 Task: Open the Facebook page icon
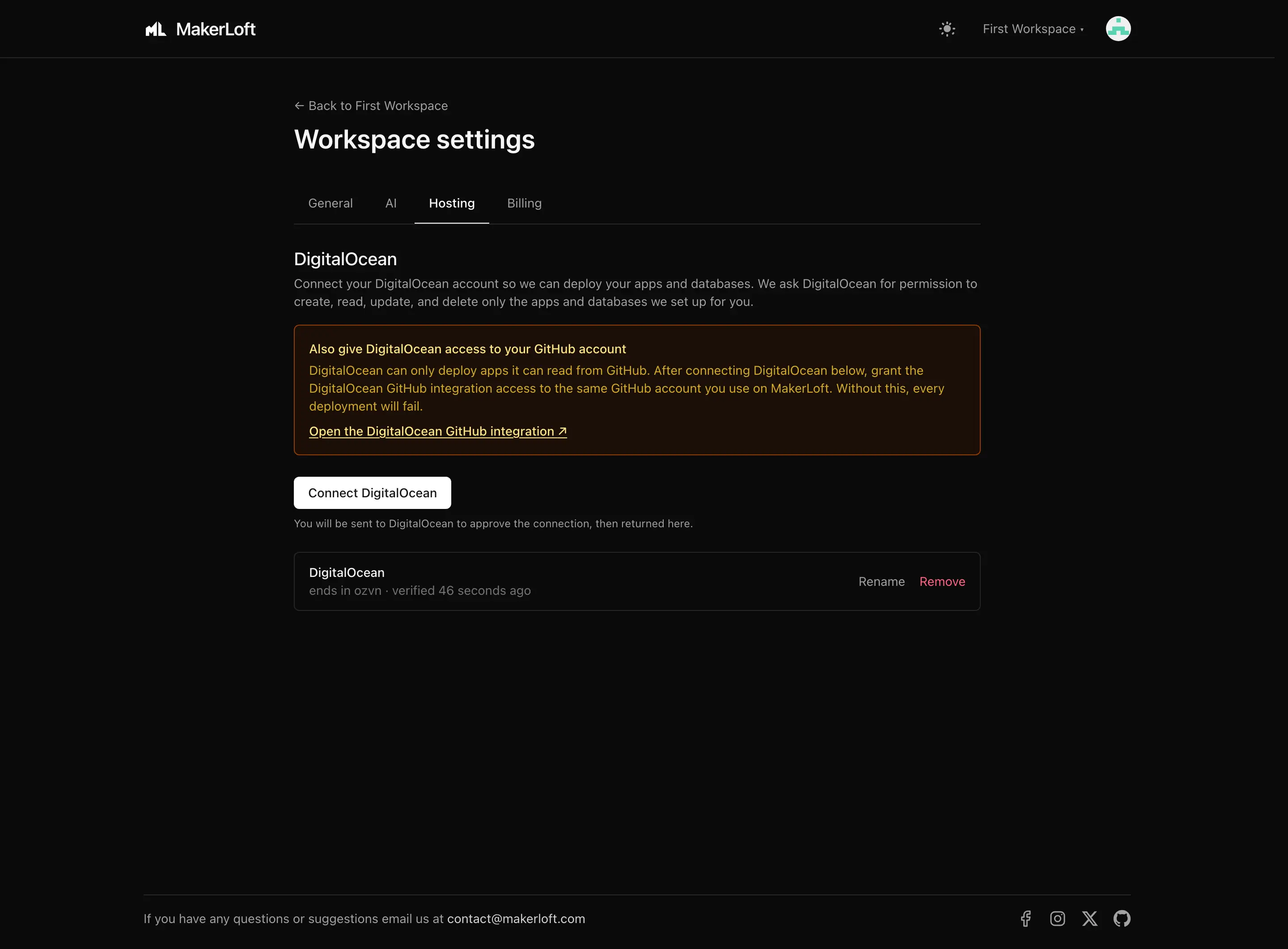click(1025, 919)
